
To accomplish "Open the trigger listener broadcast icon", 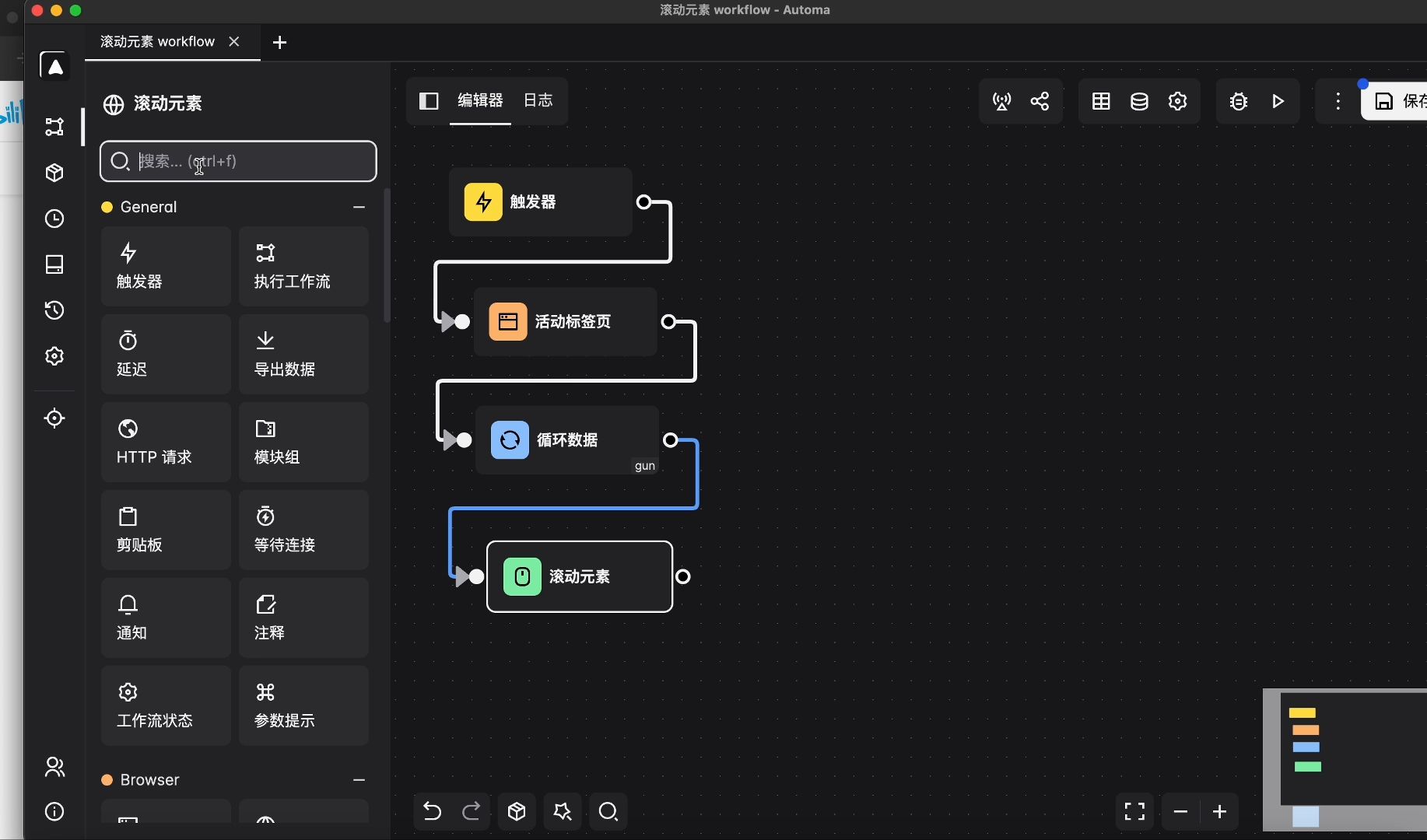I will coord(1001,101).
